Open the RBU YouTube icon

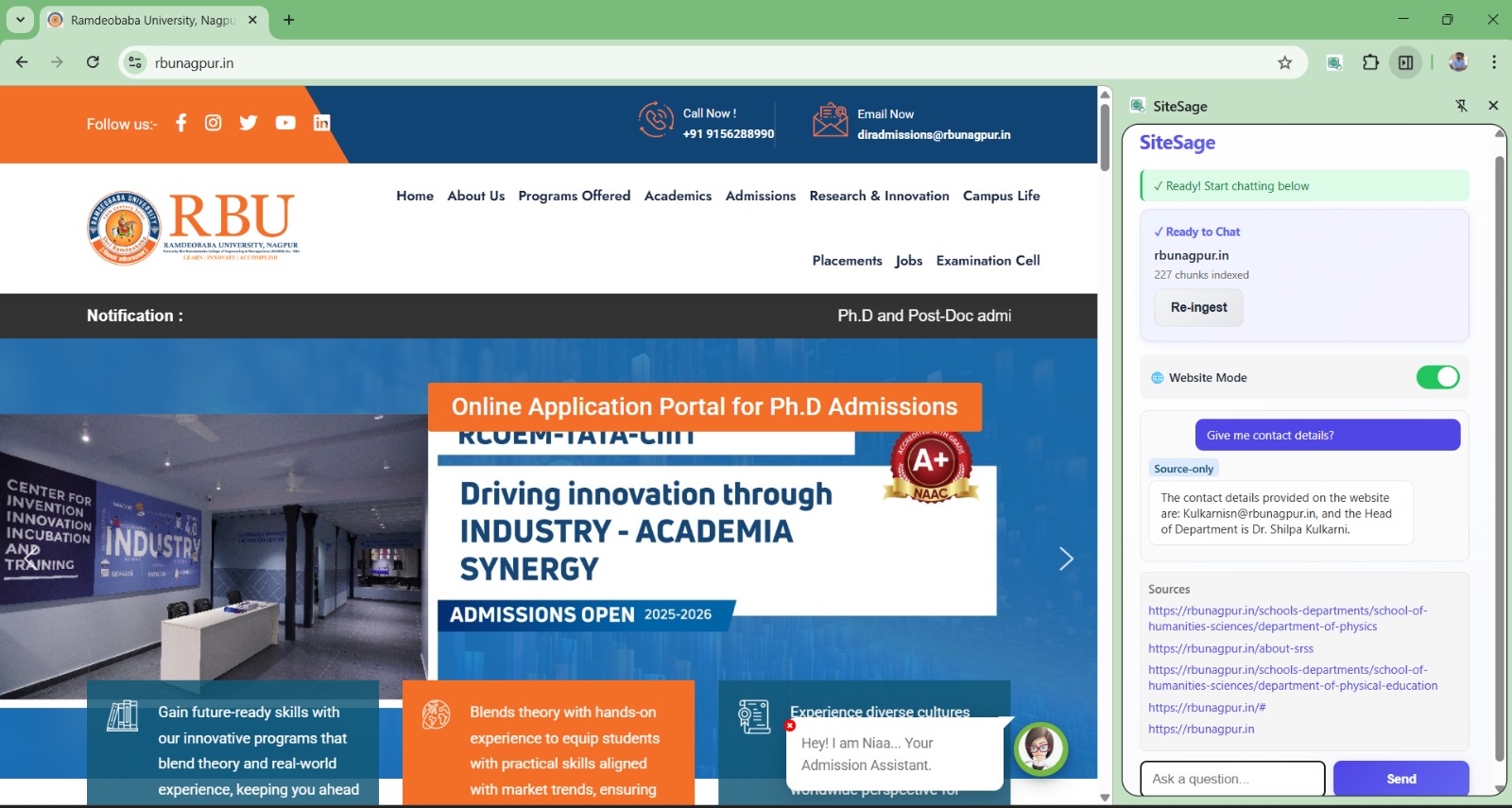tap(285, 123)
